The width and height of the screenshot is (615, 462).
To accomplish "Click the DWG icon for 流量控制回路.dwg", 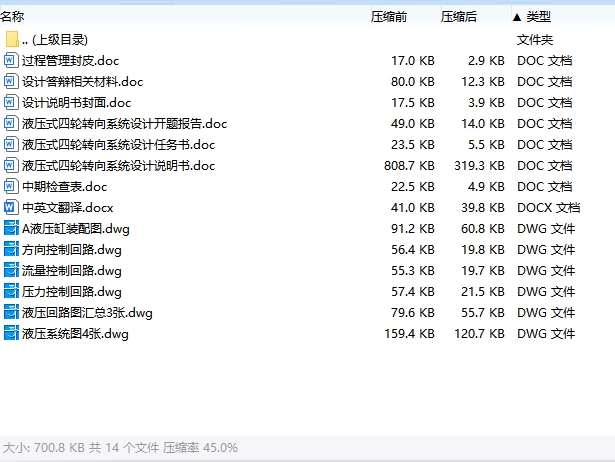I will [11, 270].
